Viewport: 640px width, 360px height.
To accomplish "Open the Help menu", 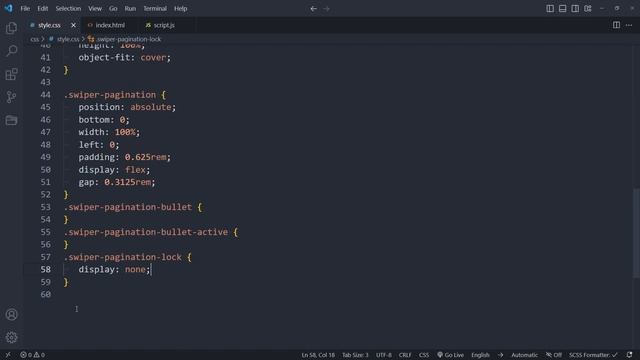I will [x=180, y=9].
